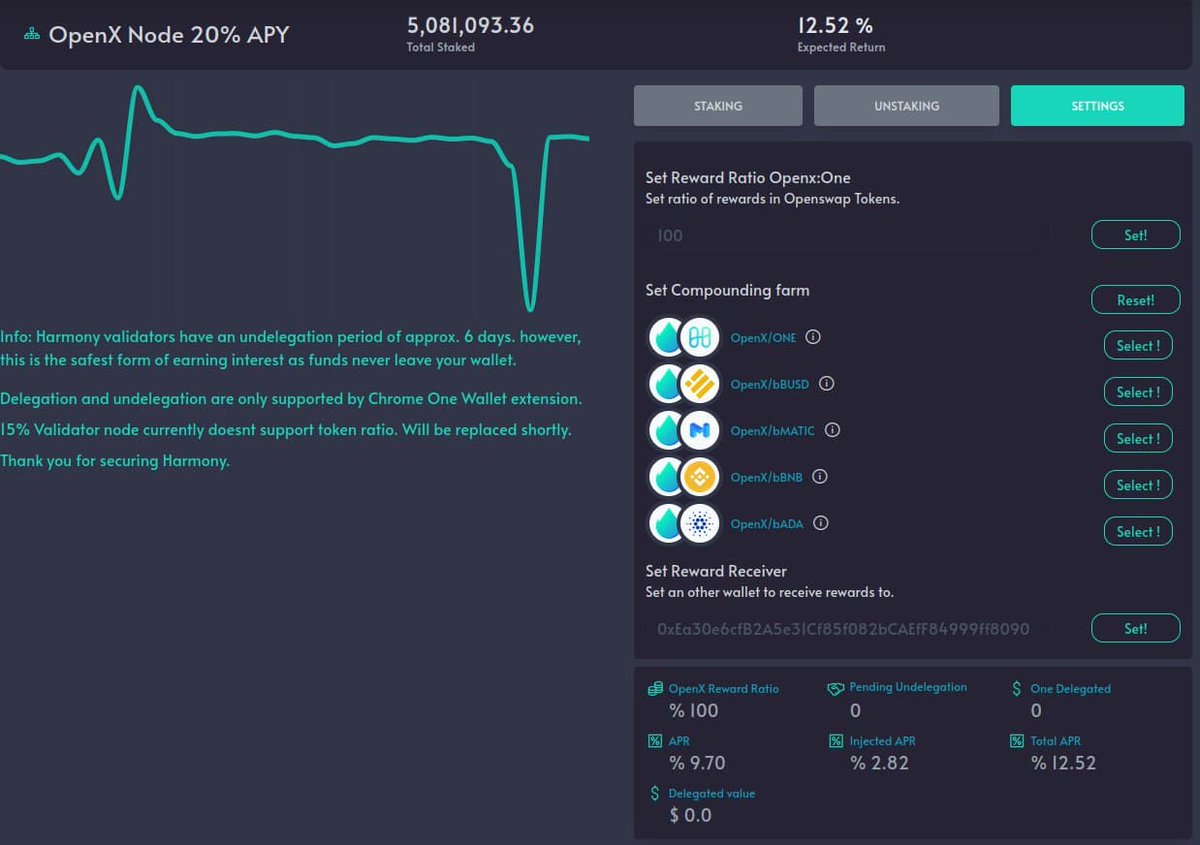Click handshake icon beside Pending Undelegation
This screenshot has width=1200, height=845.
836,689
